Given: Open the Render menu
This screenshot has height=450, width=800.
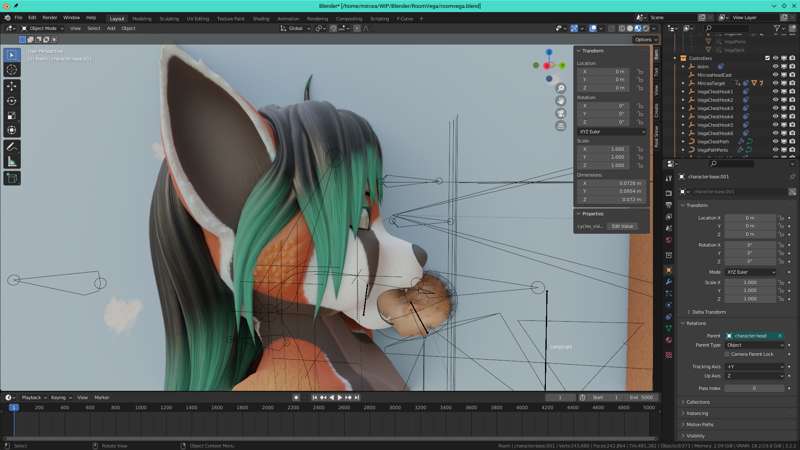Looking at the screenshot, I should click(49, 17).
